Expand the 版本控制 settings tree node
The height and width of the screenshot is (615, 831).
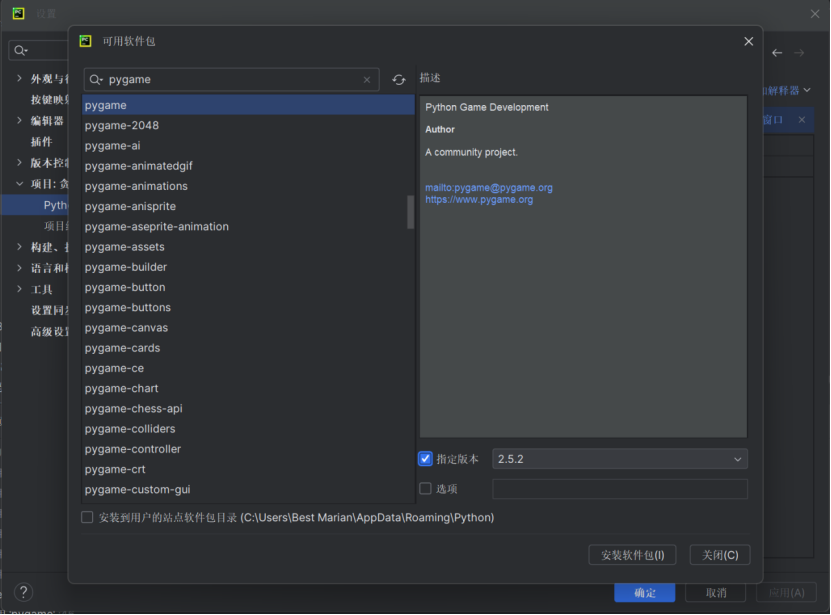click(x=19, y=163)
